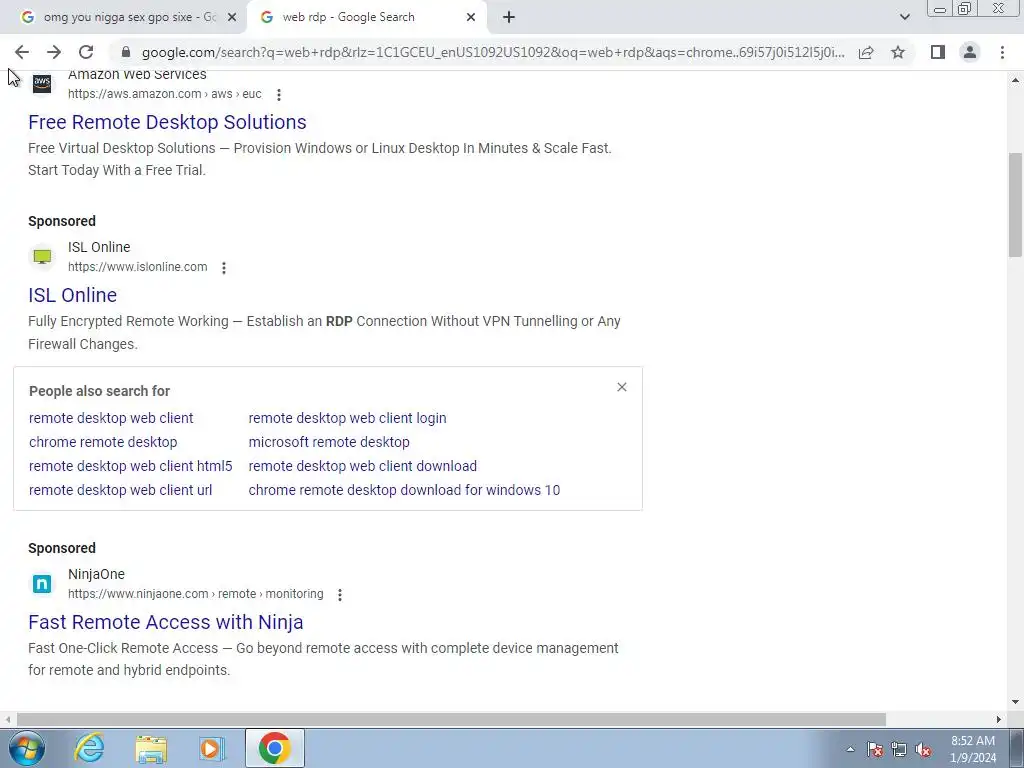
Task: Share this page icon in address bar
Action: (866, 52)
